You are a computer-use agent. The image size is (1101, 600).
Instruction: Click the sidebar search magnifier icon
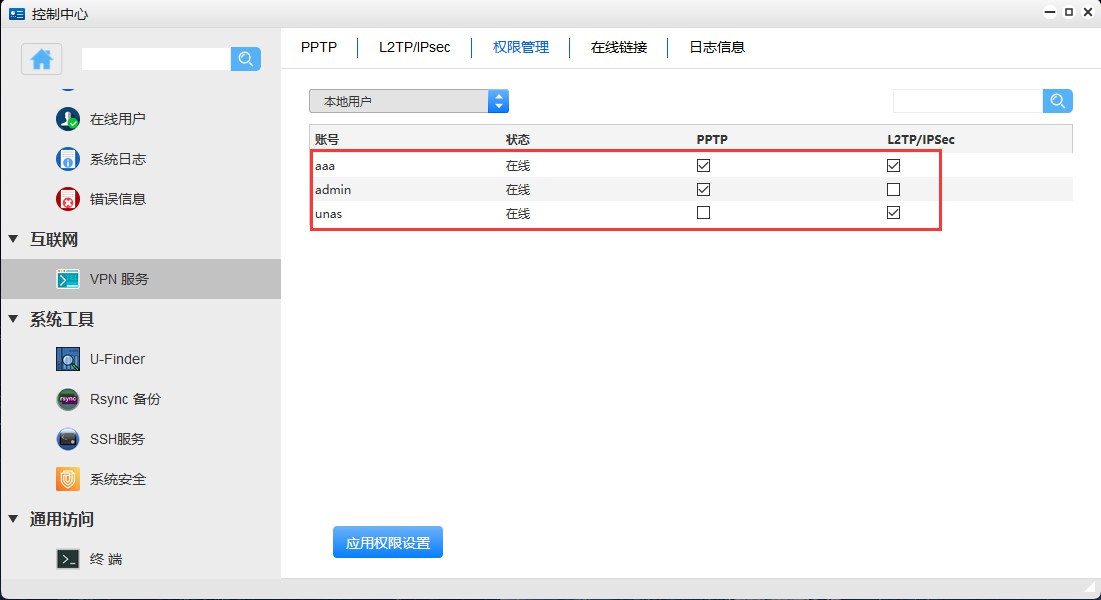click(x=245, y=59)
